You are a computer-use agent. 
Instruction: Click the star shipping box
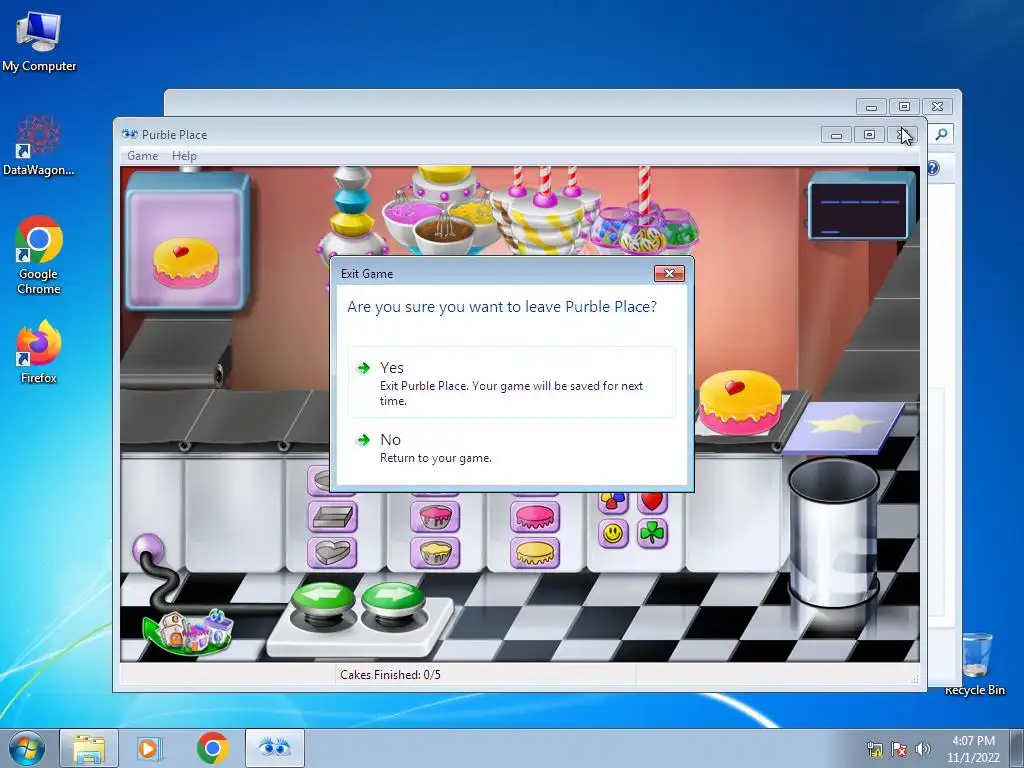coord(844,427)
